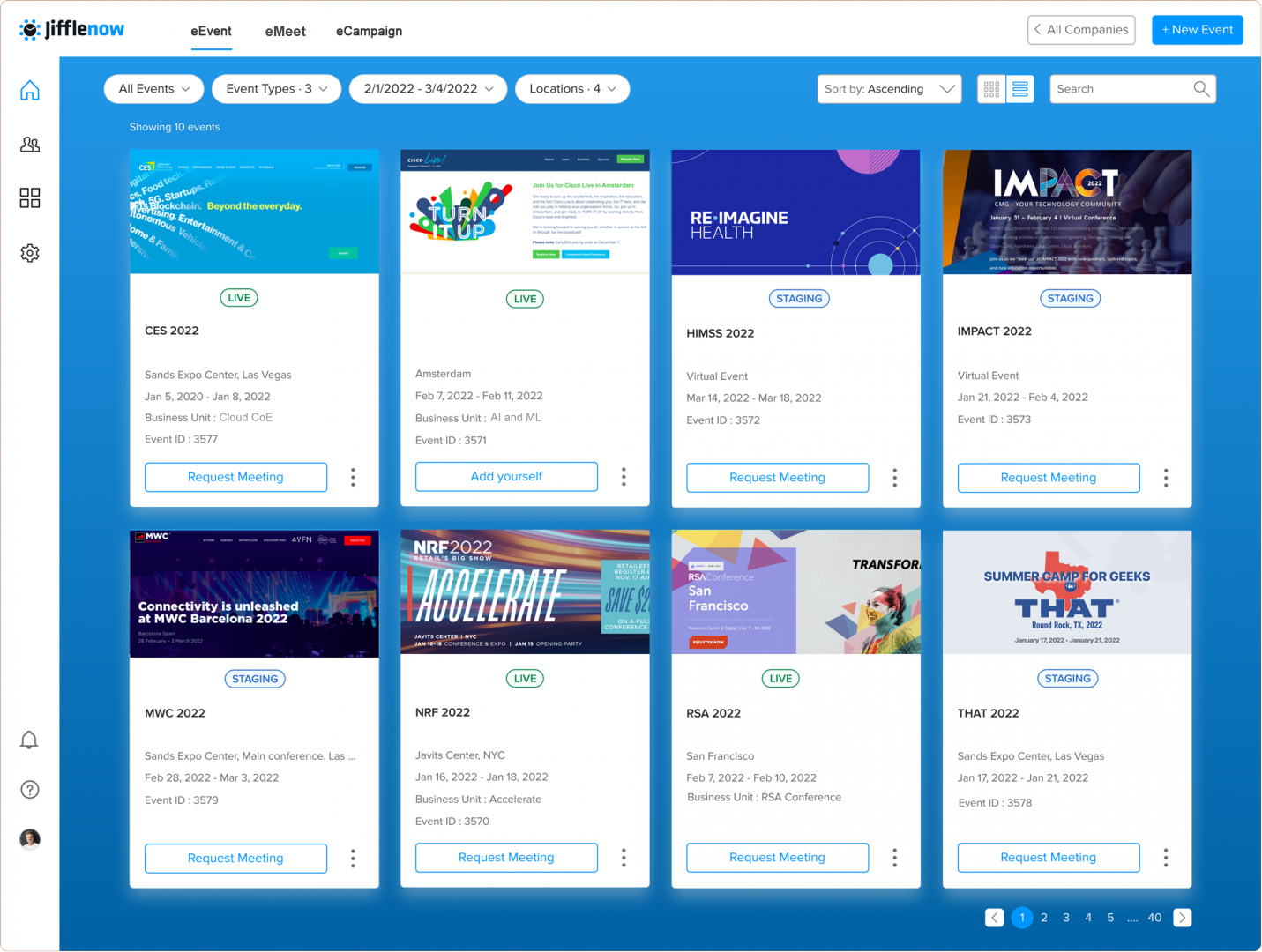Request Meeting for RSA 2022
Viewport: 1262px width, 952px height.
point(777,858)
